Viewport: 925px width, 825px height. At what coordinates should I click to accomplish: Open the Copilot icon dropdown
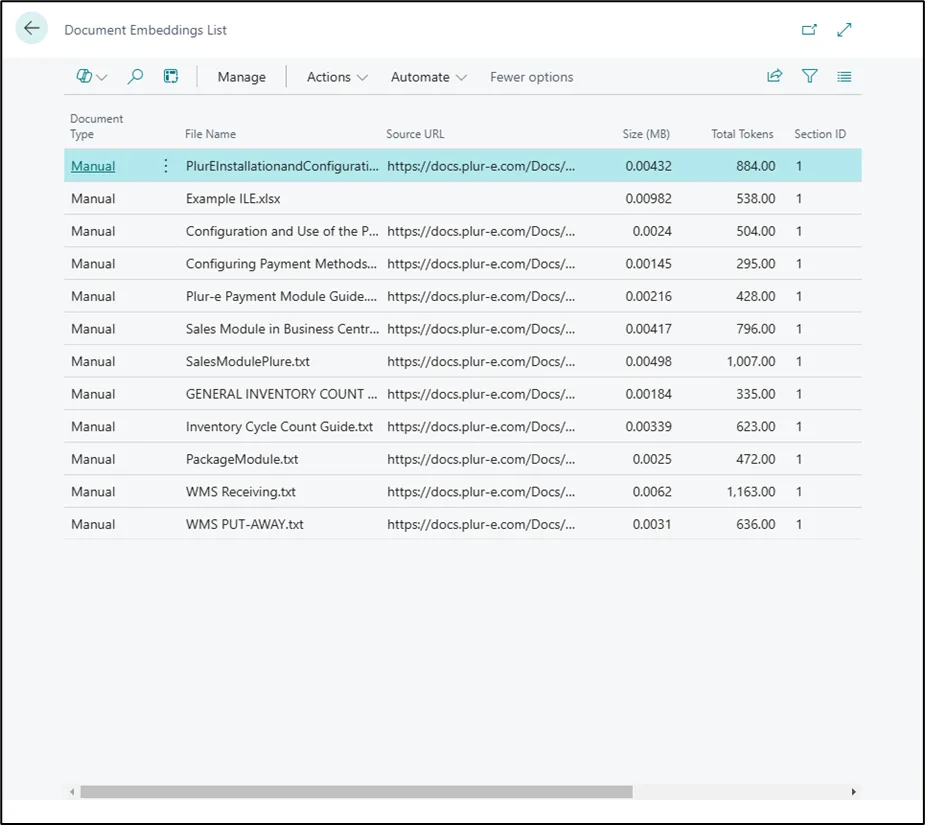[91, 77]
